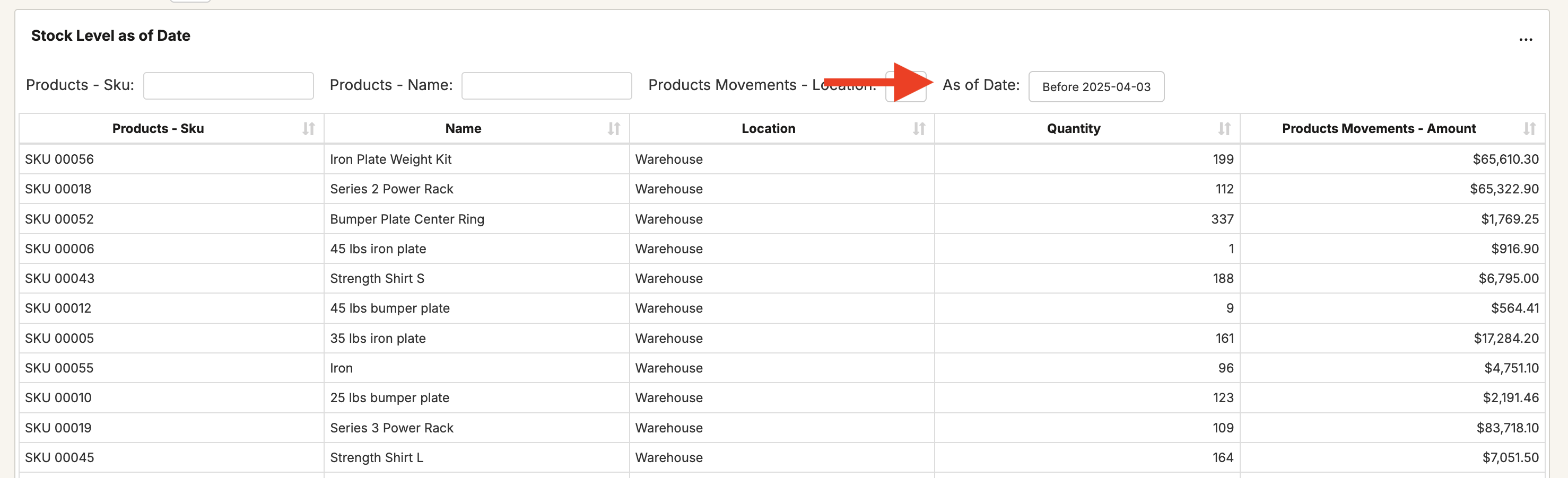The height and width of the screenshot is (478, 1568).
Task: Select the 25 lbs bumper plate row
Action: click(389, 398)
